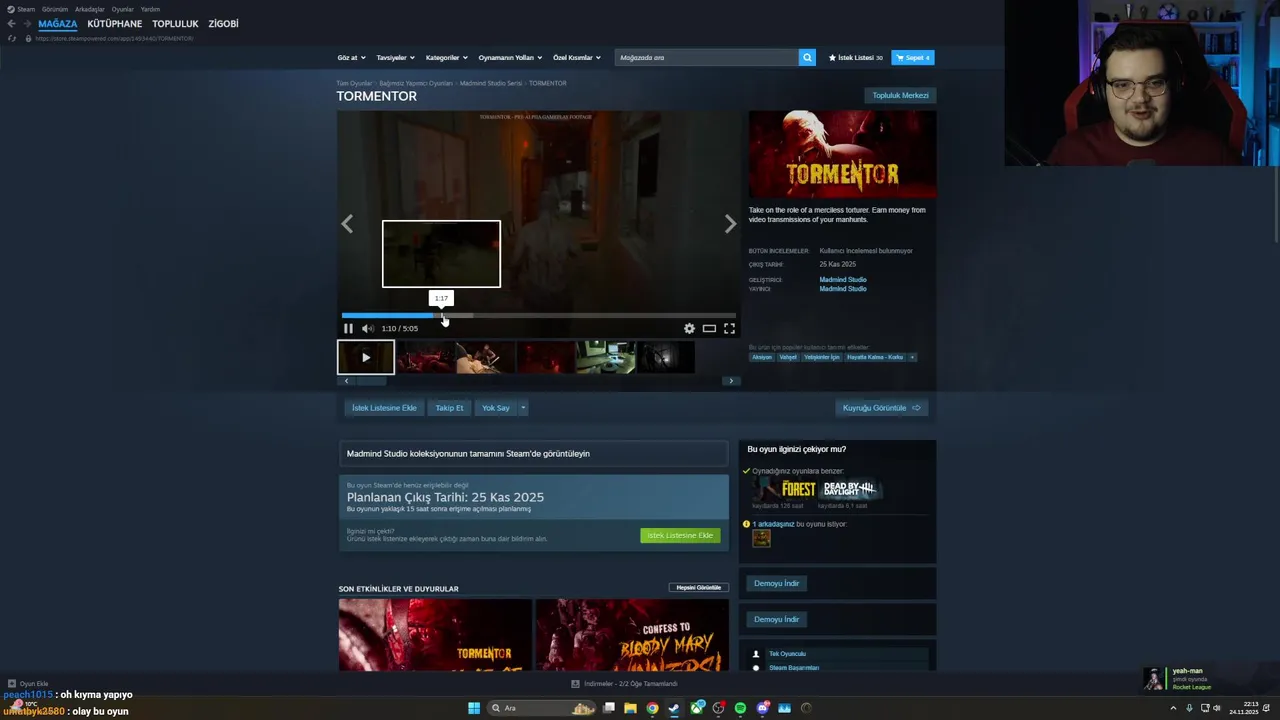Click the store search magnifier button
1280x720 pixels.
click(x=807, y=57)
